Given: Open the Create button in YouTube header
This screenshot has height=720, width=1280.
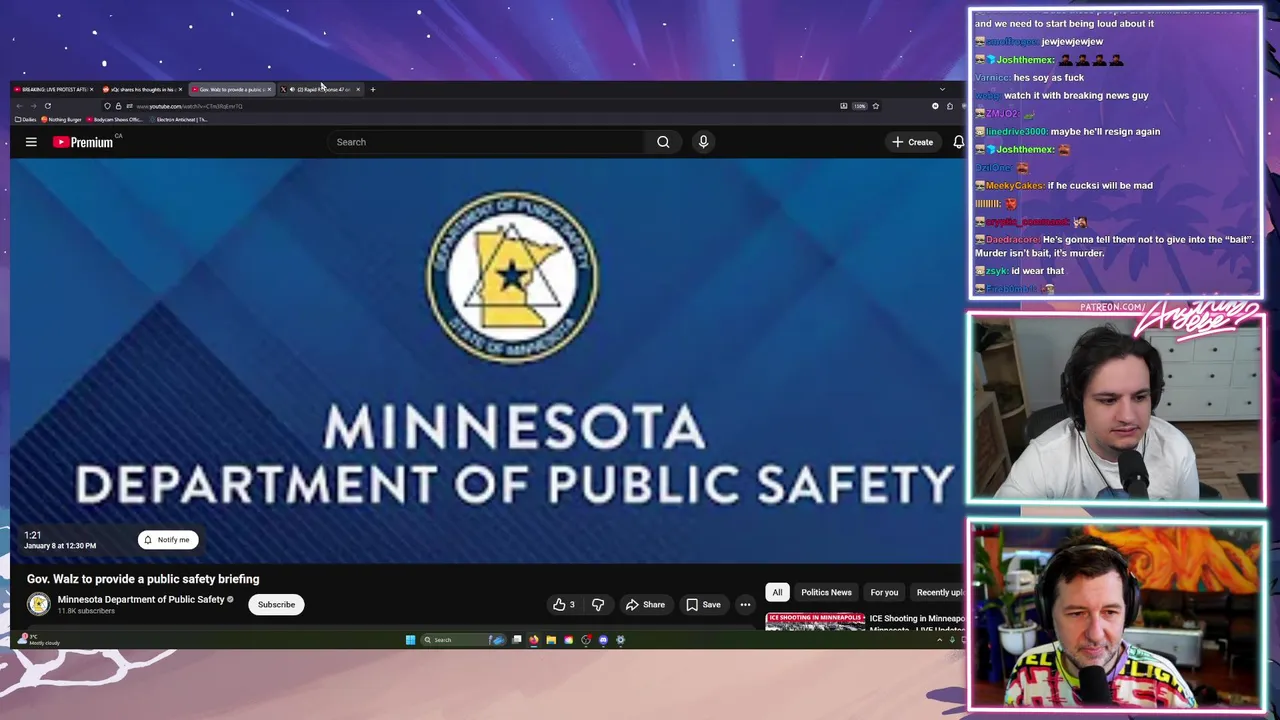Looking at the screenshot, I should [913, 142].
